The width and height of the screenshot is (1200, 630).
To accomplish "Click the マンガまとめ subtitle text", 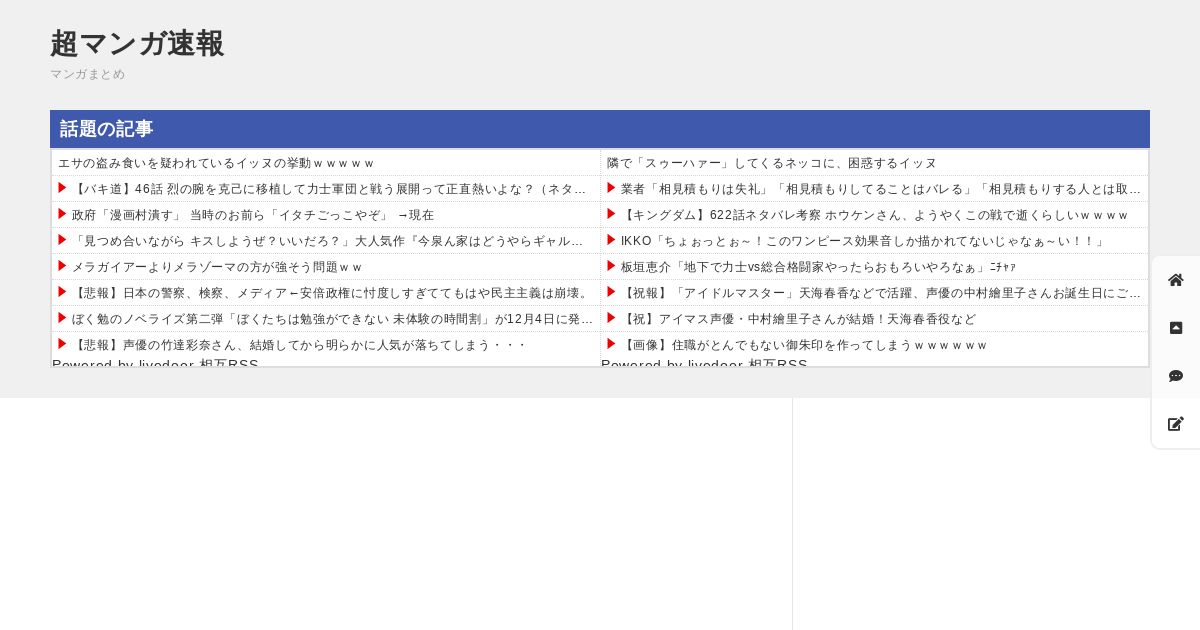I will click(88, 74).
